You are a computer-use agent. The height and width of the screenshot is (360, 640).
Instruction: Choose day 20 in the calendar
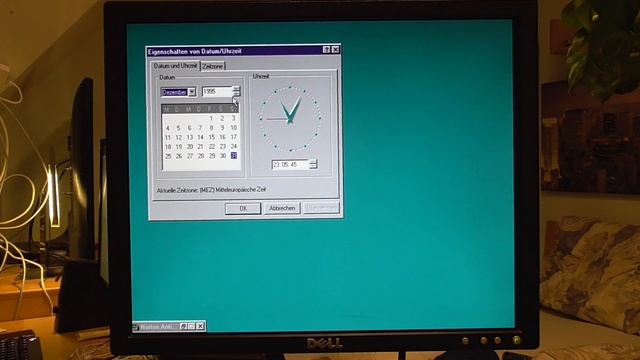(190, 147)
